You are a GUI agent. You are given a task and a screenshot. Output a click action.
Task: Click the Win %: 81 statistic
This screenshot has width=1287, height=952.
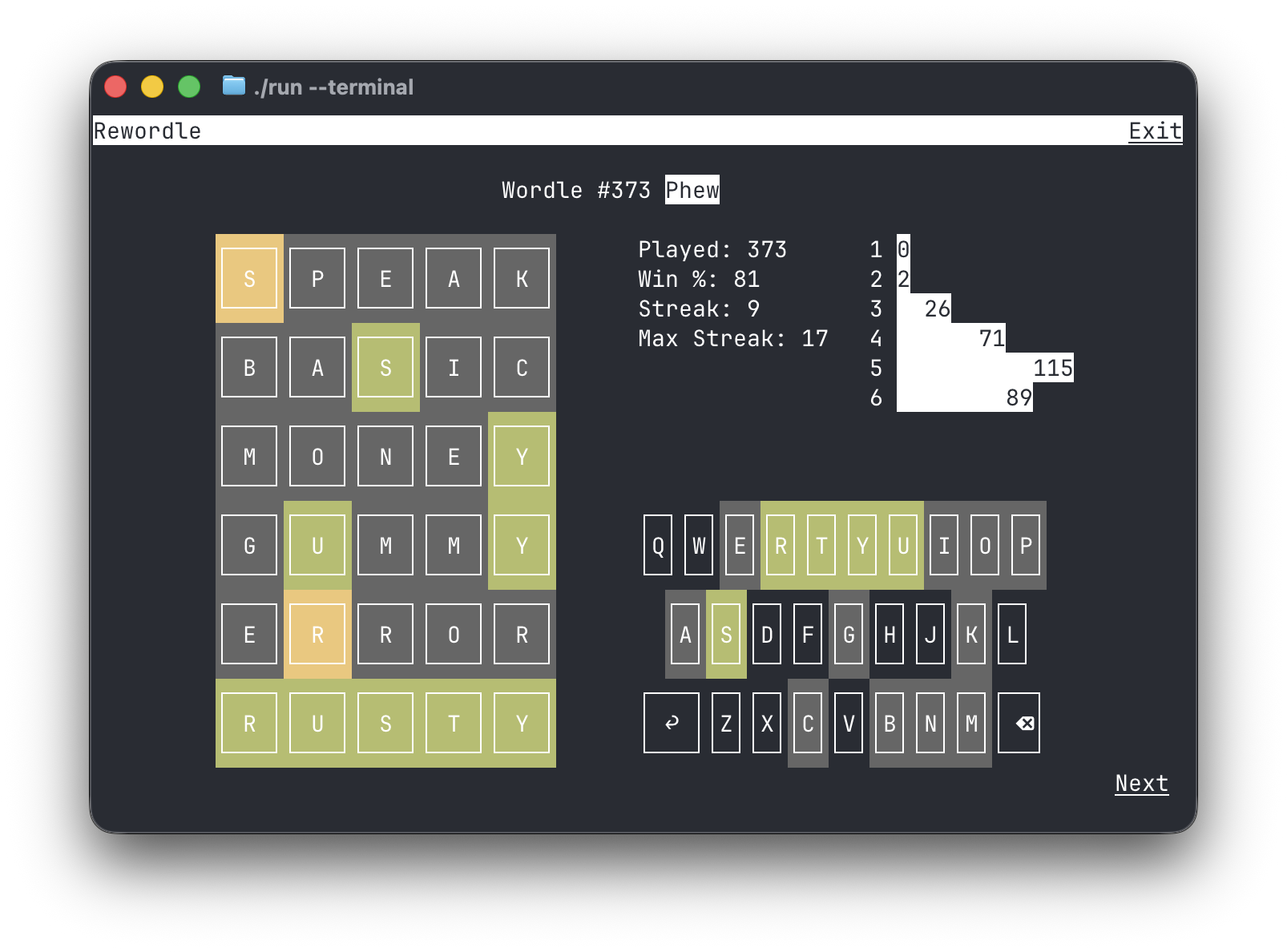[699, 279]
